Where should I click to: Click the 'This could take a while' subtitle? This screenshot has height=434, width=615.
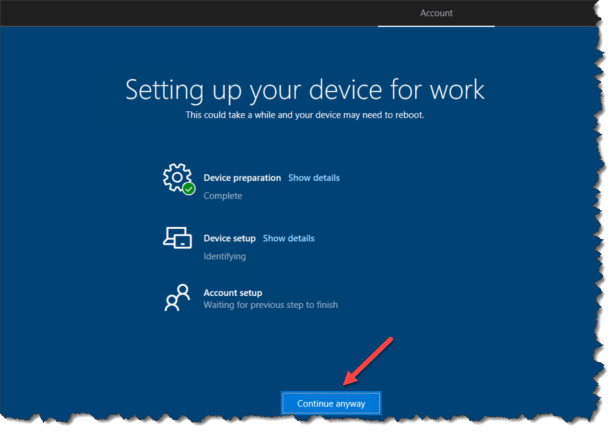tap(305, 115)
